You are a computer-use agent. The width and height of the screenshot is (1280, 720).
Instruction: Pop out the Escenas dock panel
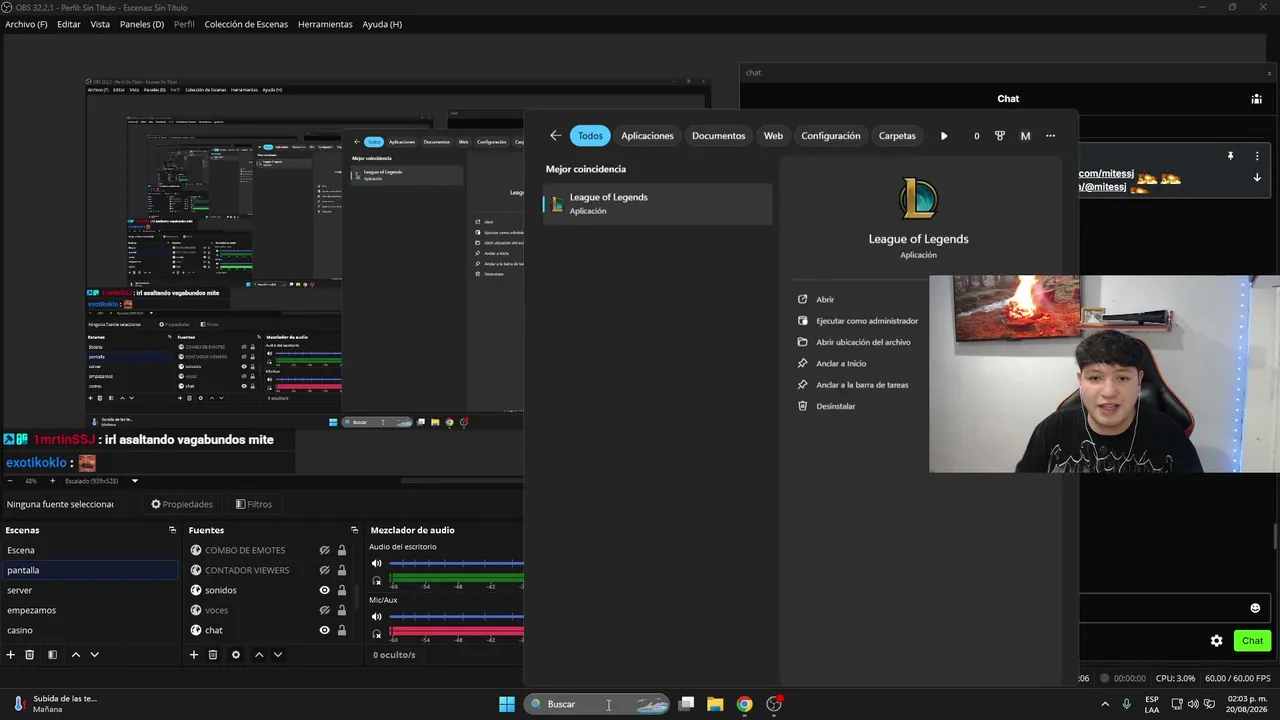[172, 530]
